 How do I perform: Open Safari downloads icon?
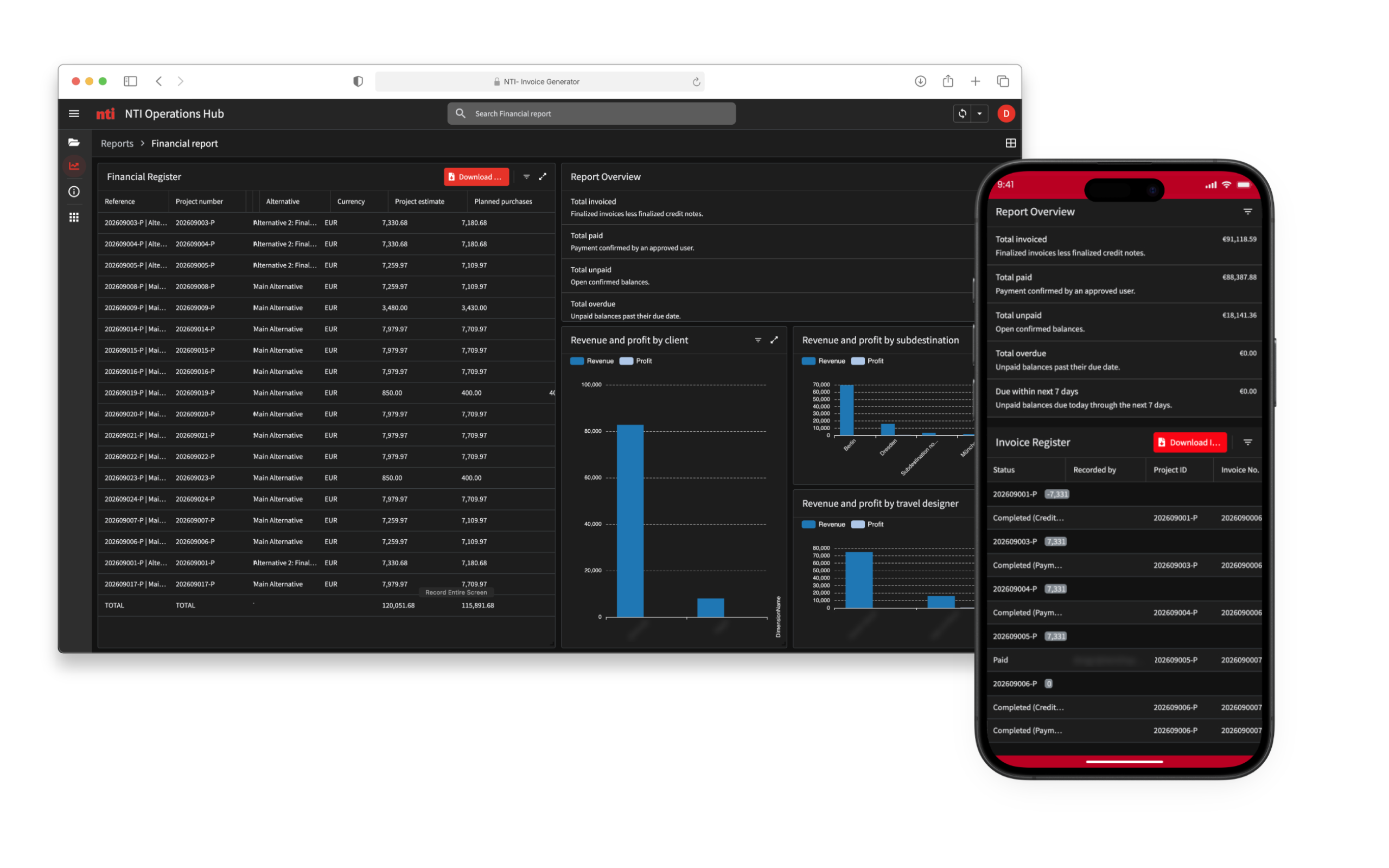(921, 81)
